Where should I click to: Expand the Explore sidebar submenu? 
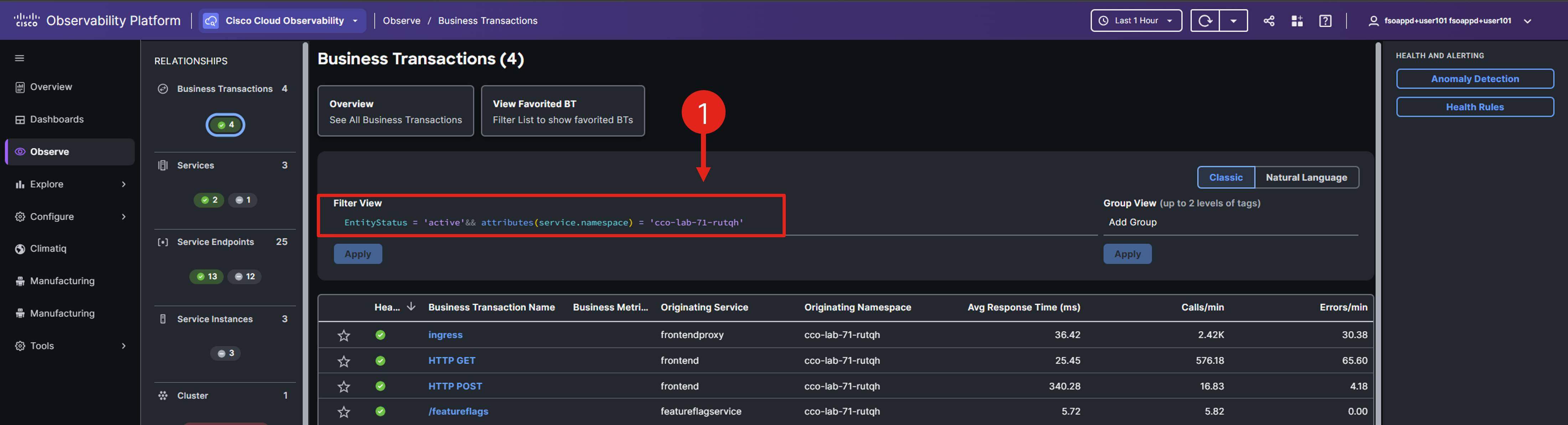pyautogui.click(x=124, y=184)
